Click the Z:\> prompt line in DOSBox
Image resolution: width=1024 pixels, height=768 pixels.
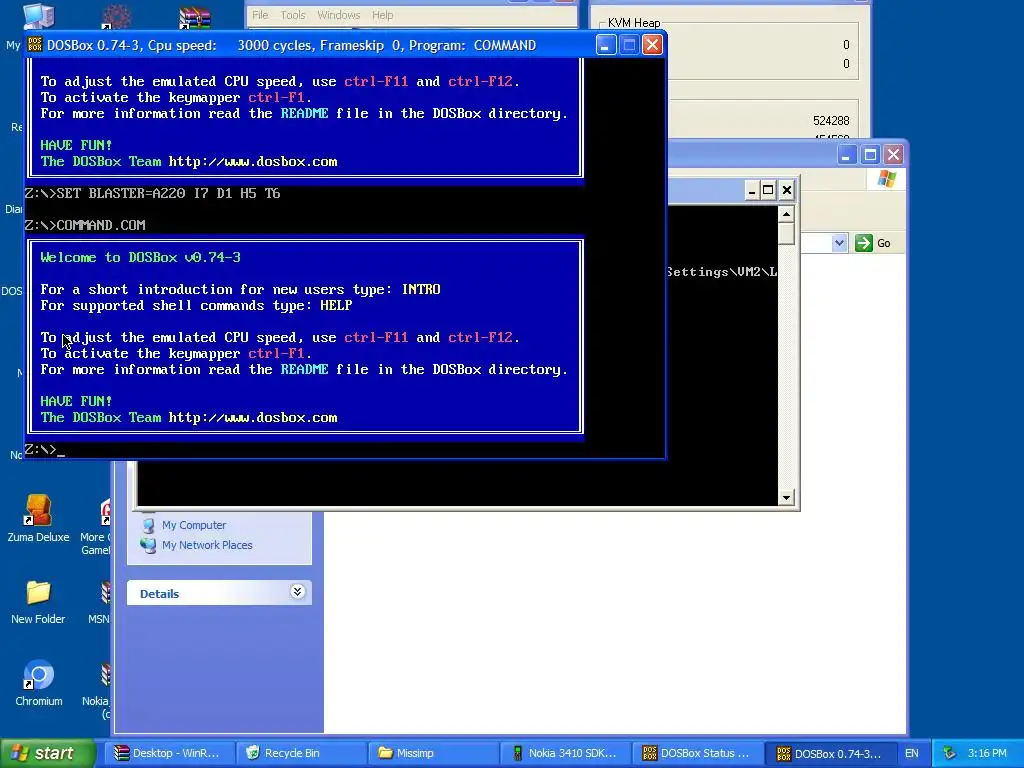pos(44,449)
